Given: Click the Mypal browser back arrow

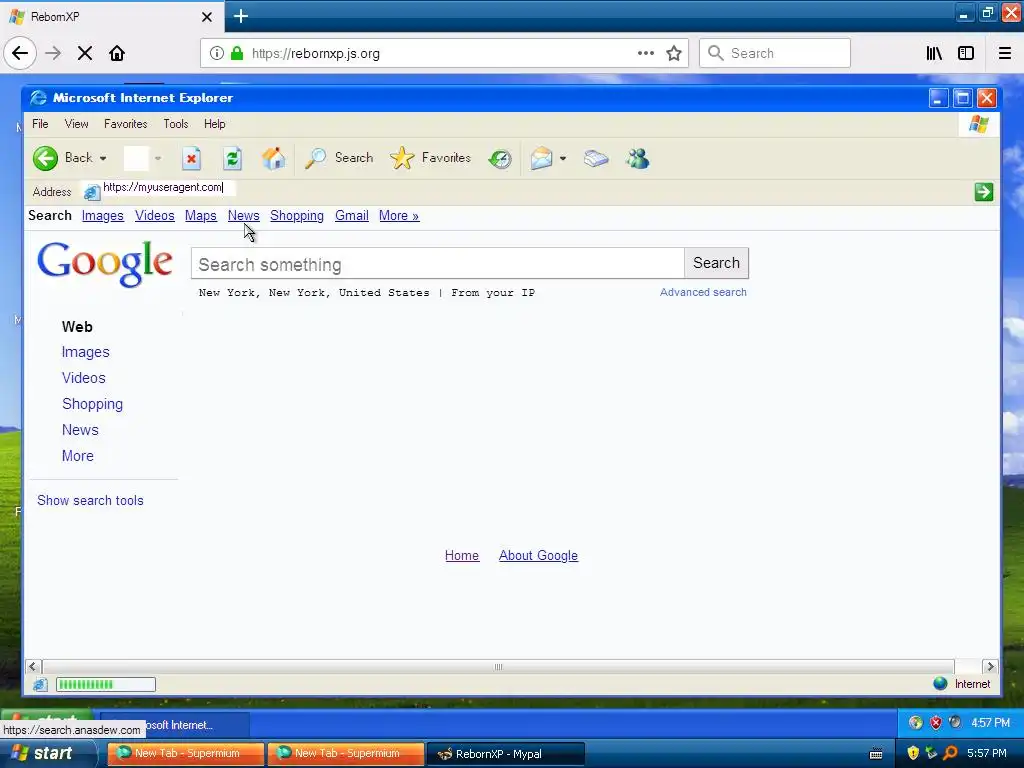Looking at the screenshot, I should click(20, 54).
